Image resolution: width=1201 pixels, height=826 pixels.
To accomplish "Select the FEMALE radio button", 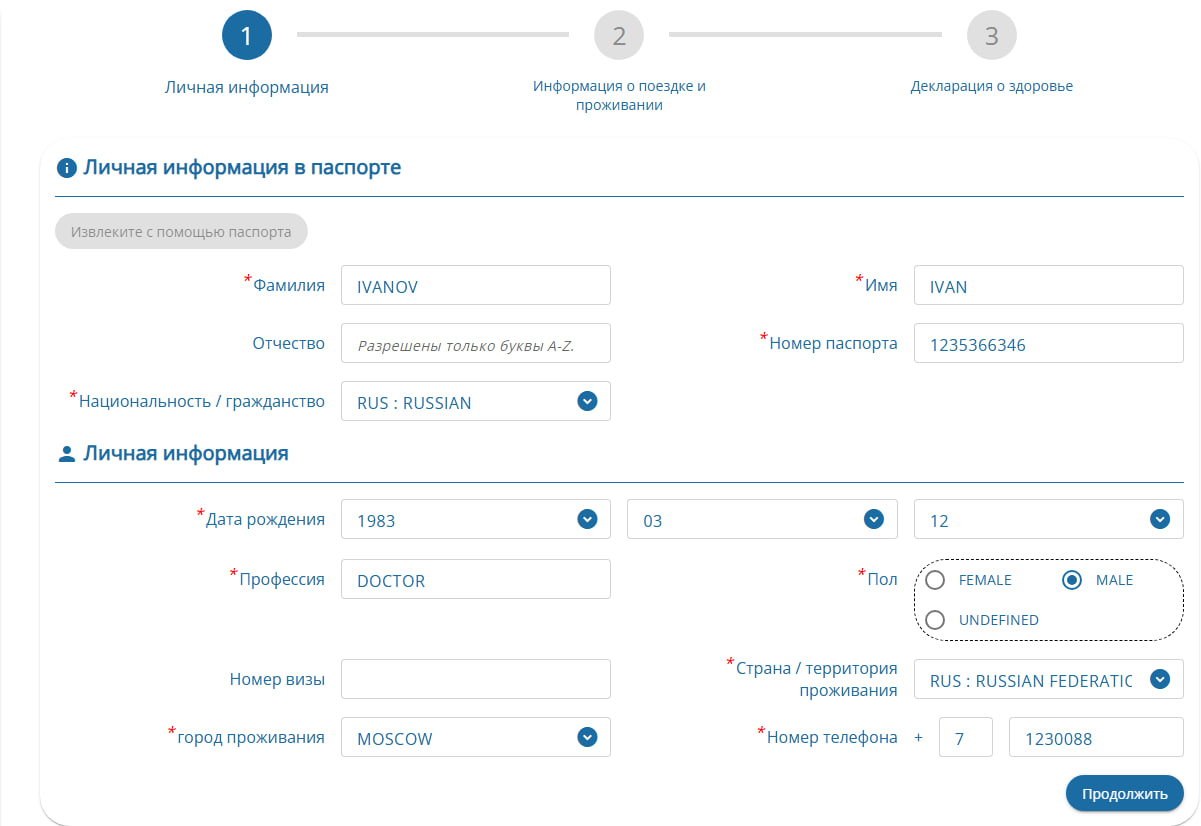I will click(936, 580).
